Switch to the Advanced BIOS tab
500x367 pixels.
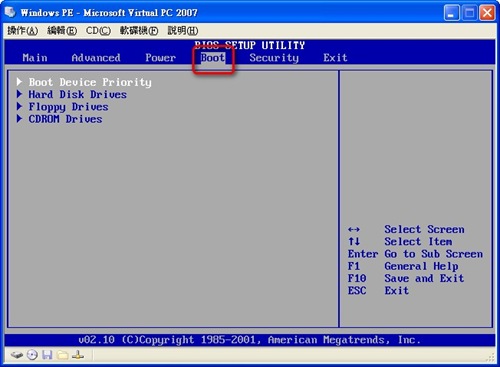(x=96, y=58)
